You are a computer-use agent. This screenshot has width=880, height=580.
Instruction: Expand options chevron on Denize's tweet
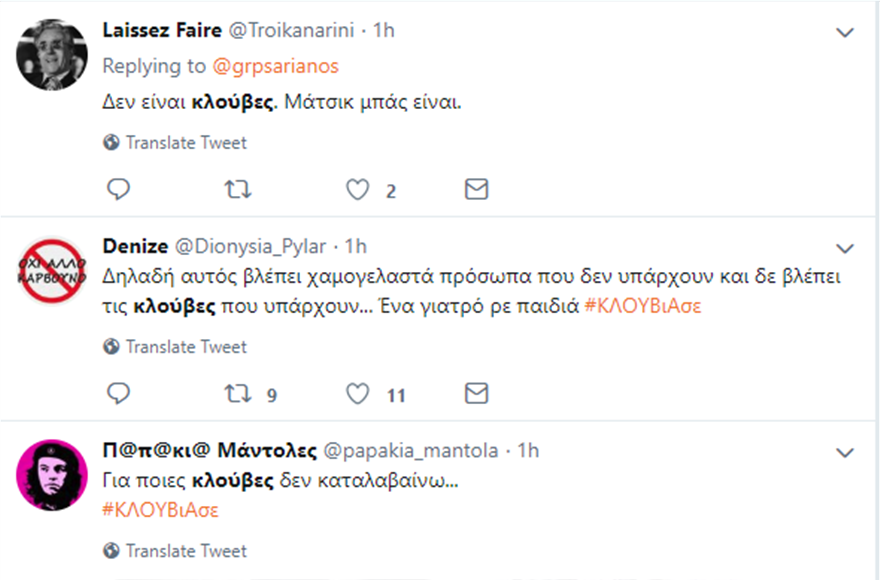(x=845, y=247)
